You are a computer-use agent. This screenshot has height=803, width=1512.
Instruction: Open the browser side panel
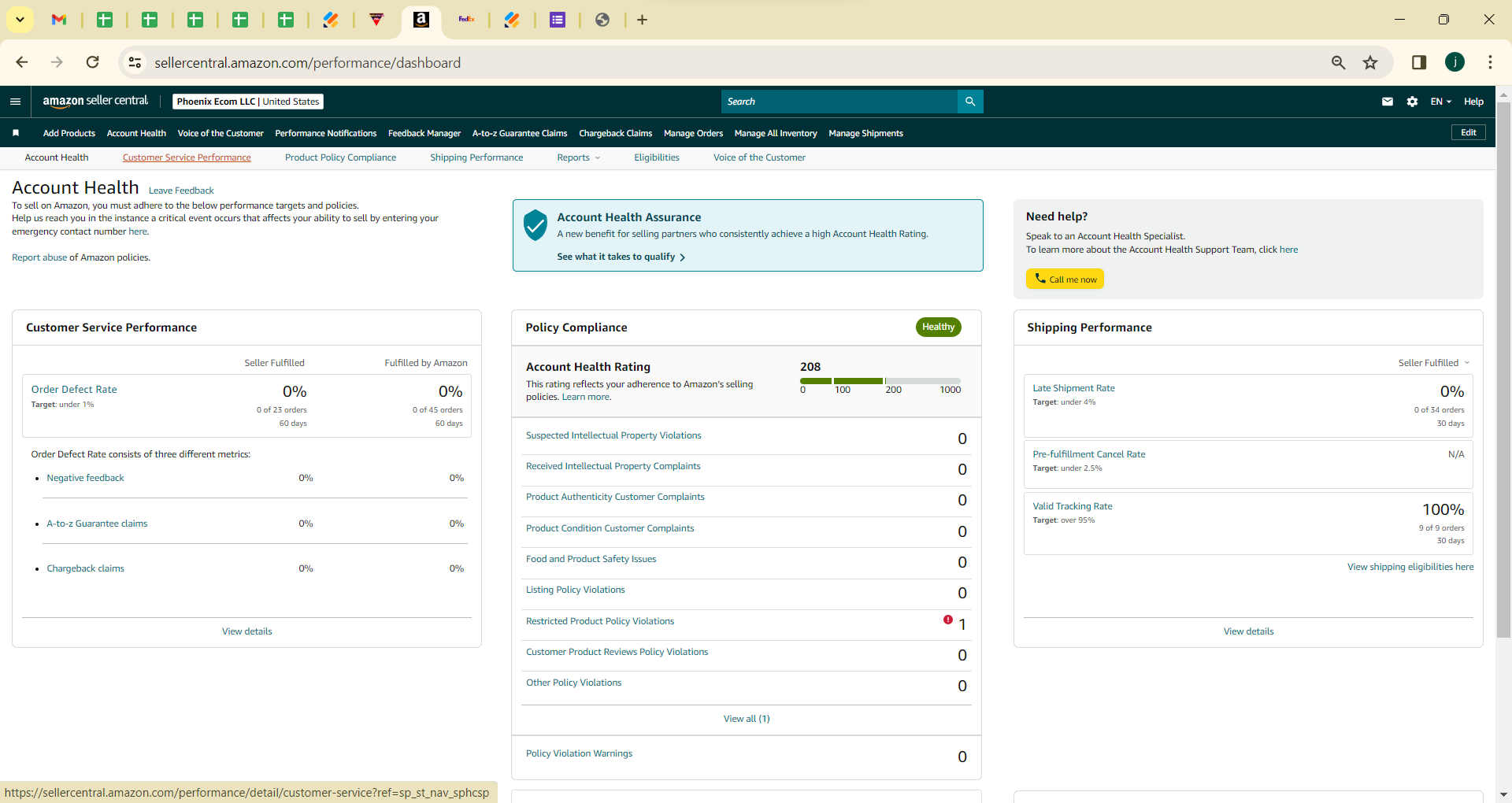click(1419, 62)
